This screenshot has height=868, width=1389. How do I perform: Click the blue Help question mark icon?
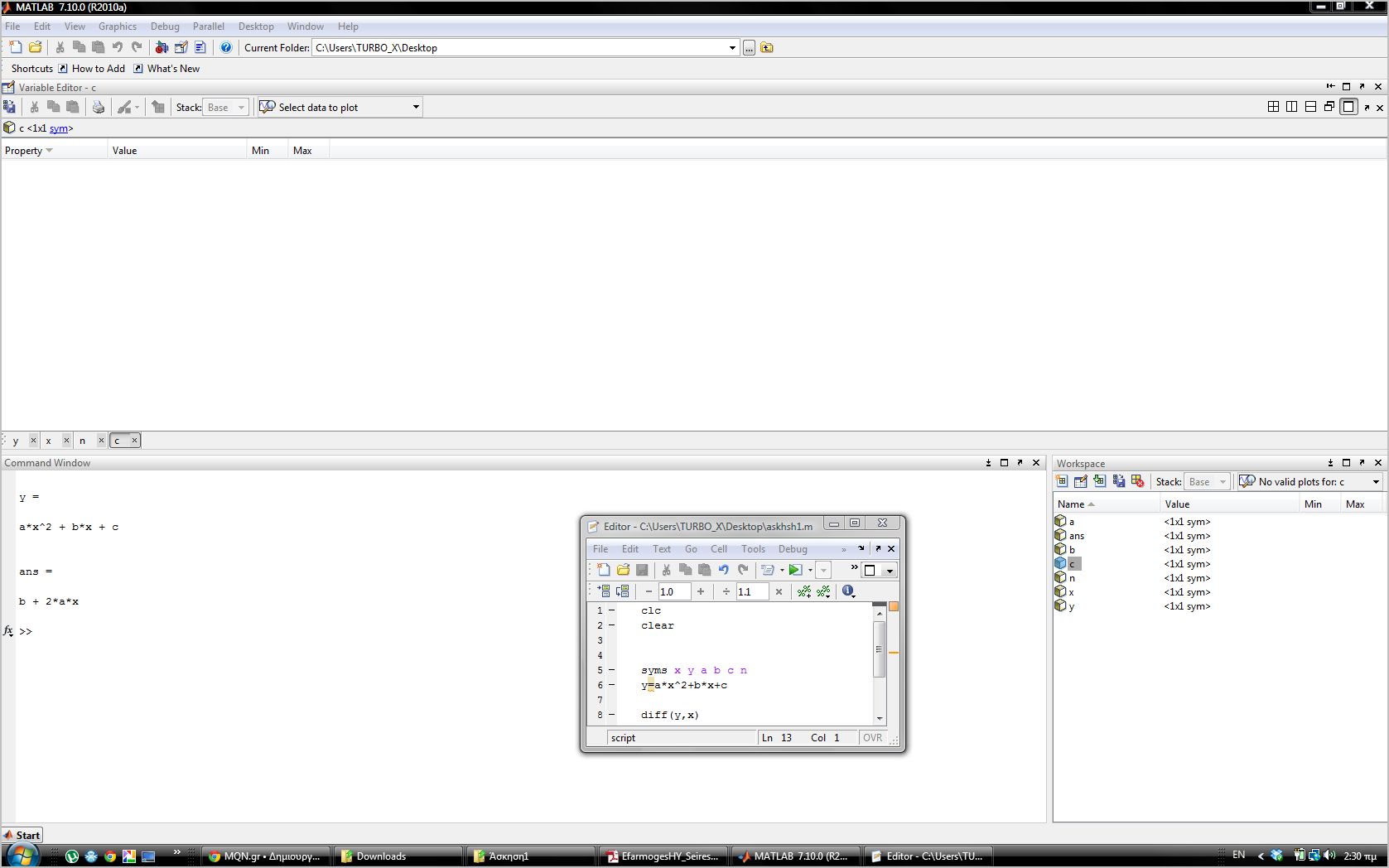point(225,48)
